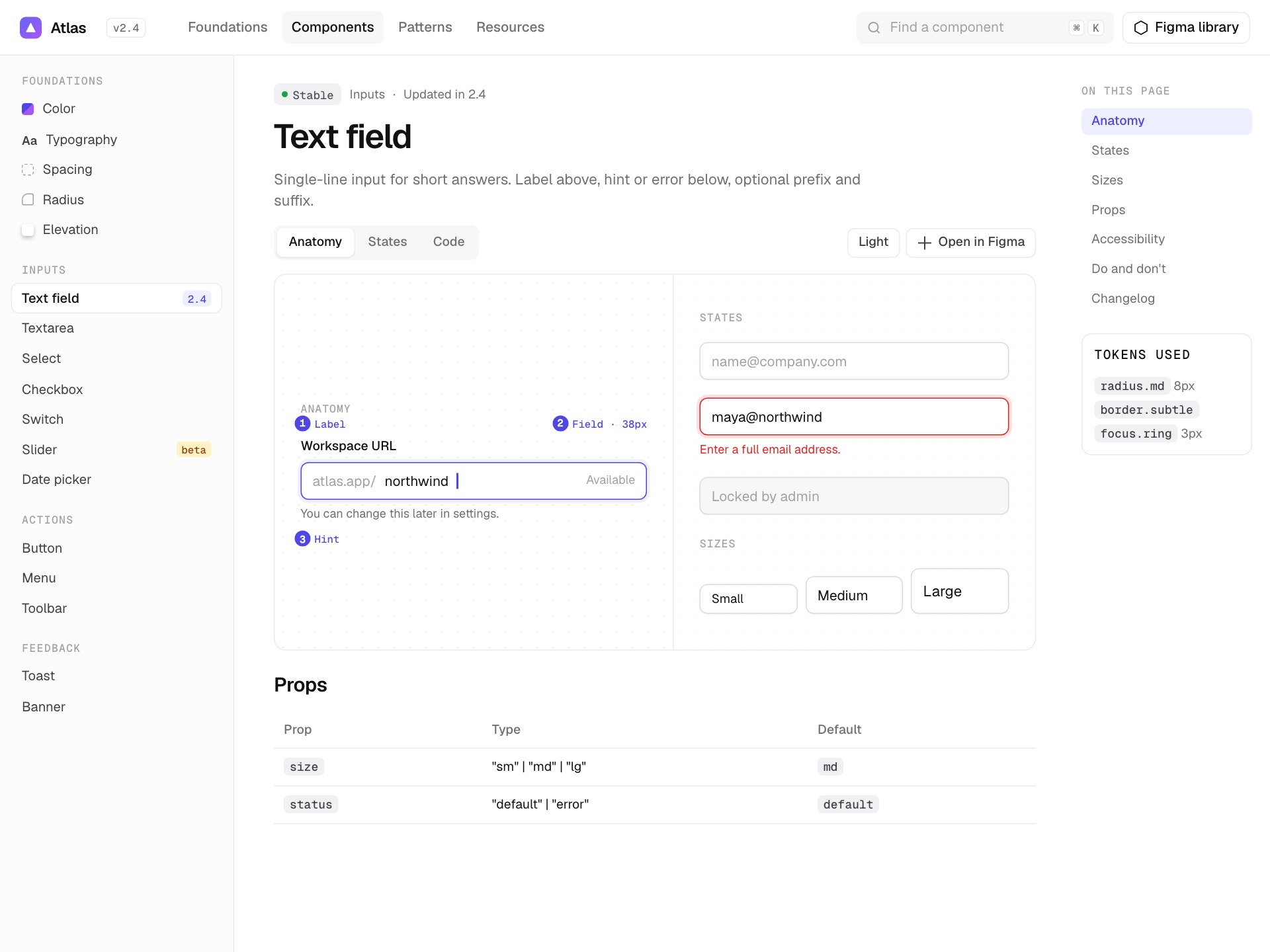
Task: Open the Patterns top nav item
Action: pos(425,27)
